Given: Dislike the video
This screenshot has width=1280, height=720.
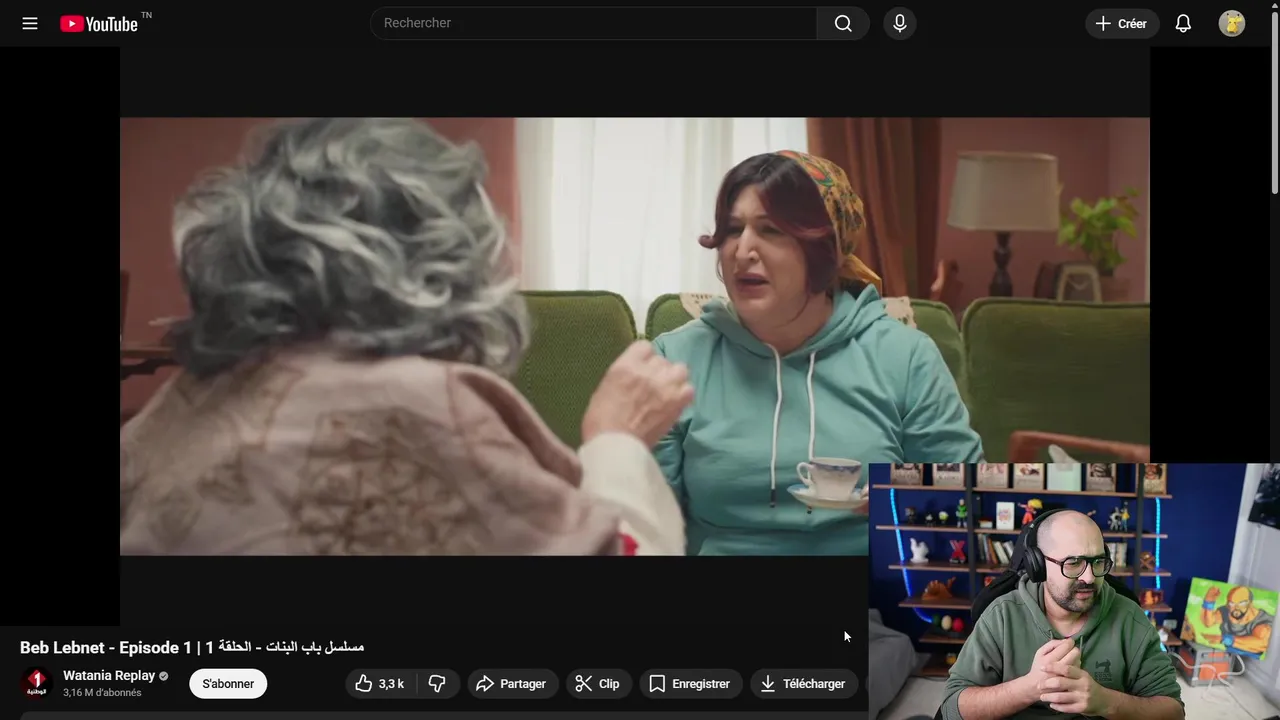Looking at the screenshot, I should 437,684.
